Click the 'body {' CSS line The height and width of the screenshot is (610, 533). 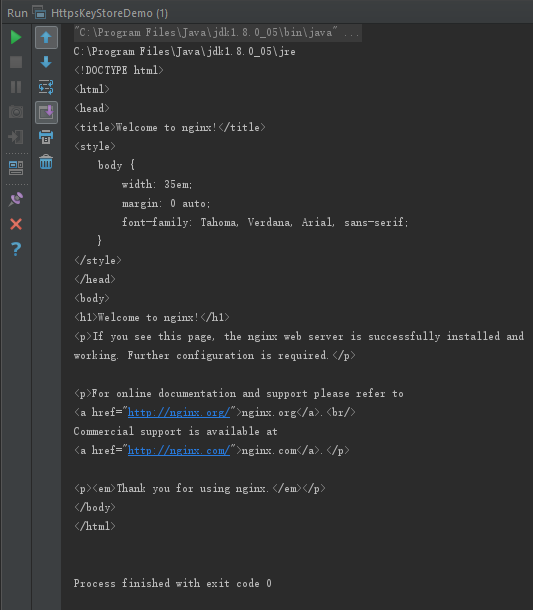116,165
